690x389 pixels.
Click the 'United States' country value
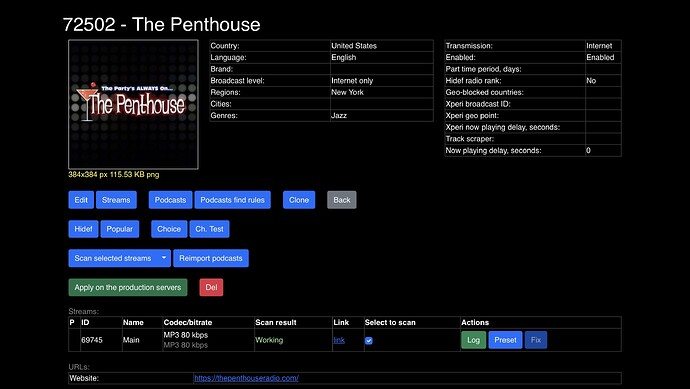(354, 46)
